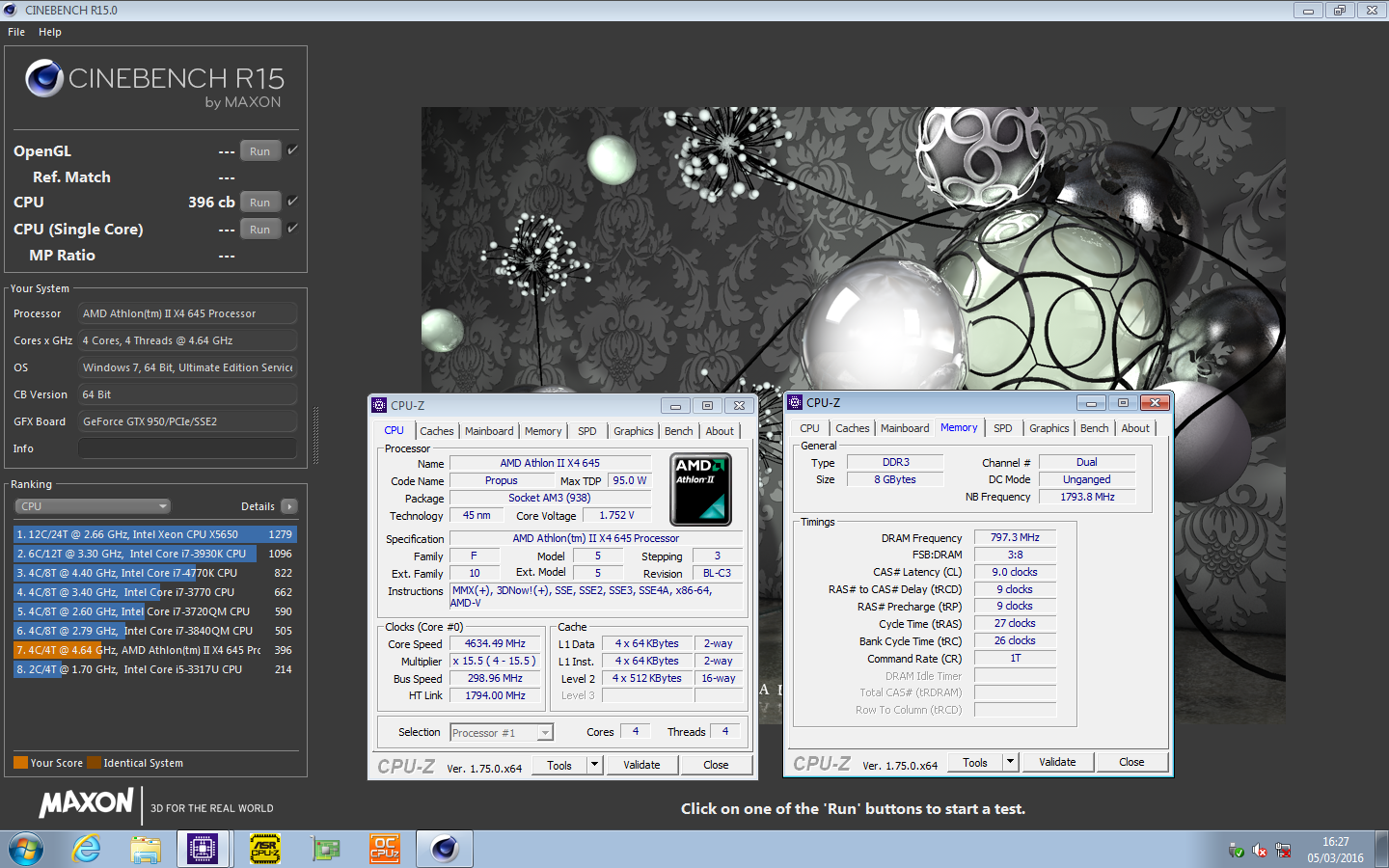The width and height of the screenshot is (1389, 868).
Task: Open the Help menu
Action: click(50, 32)
